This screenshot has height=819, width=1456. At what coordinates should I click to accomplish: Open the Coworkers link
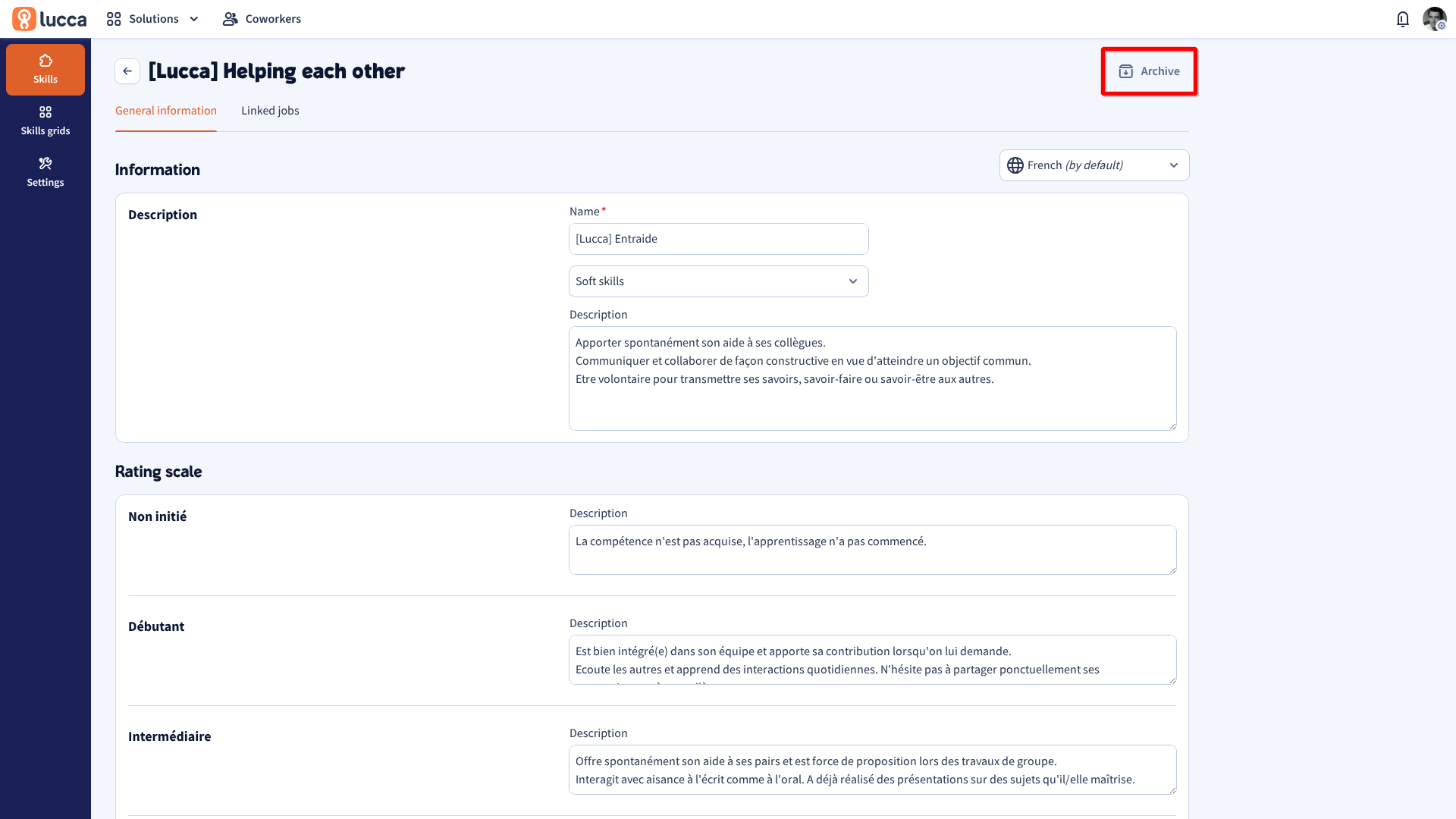pyautogui.click(x=262, y=19)
